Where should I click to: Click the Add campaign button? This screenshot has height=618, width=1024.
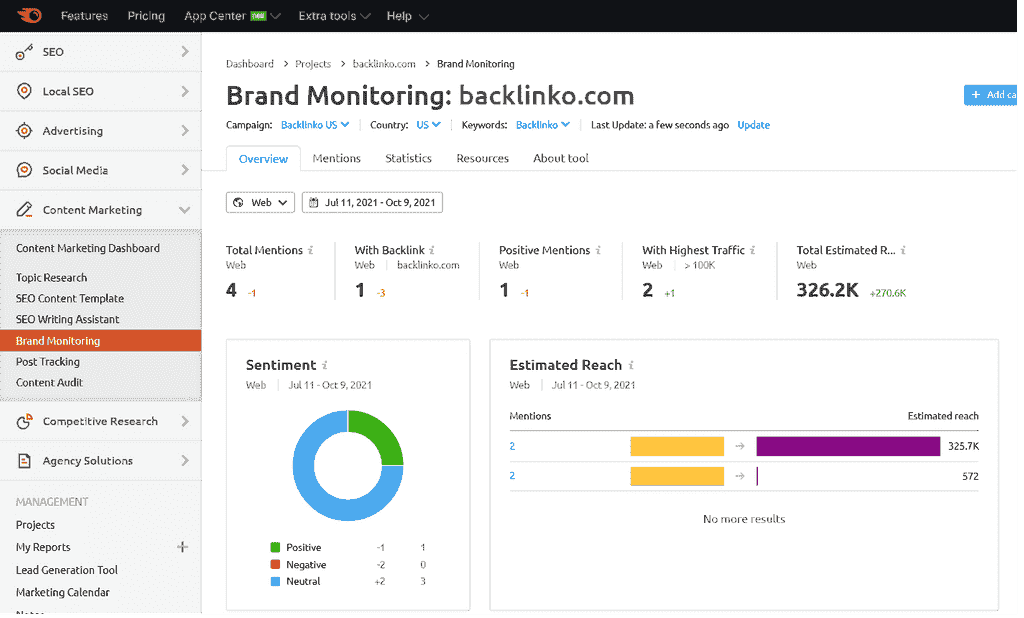click(x=990, y=95)
